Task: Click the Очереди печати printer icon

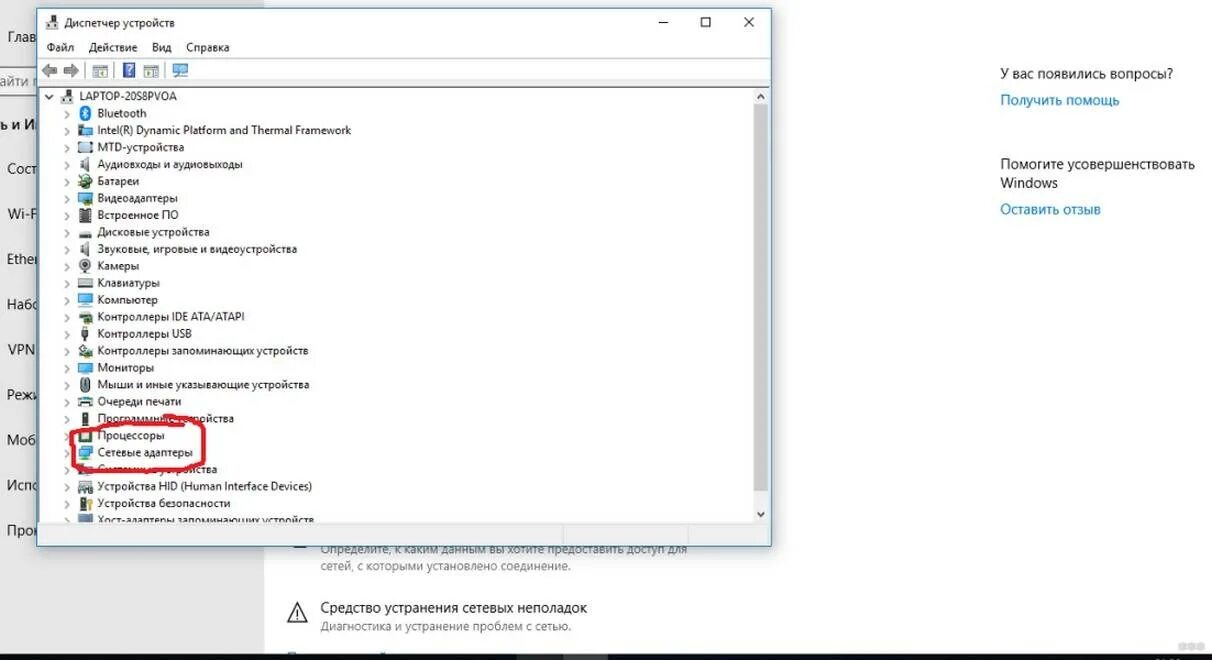Action: point(86,401)
